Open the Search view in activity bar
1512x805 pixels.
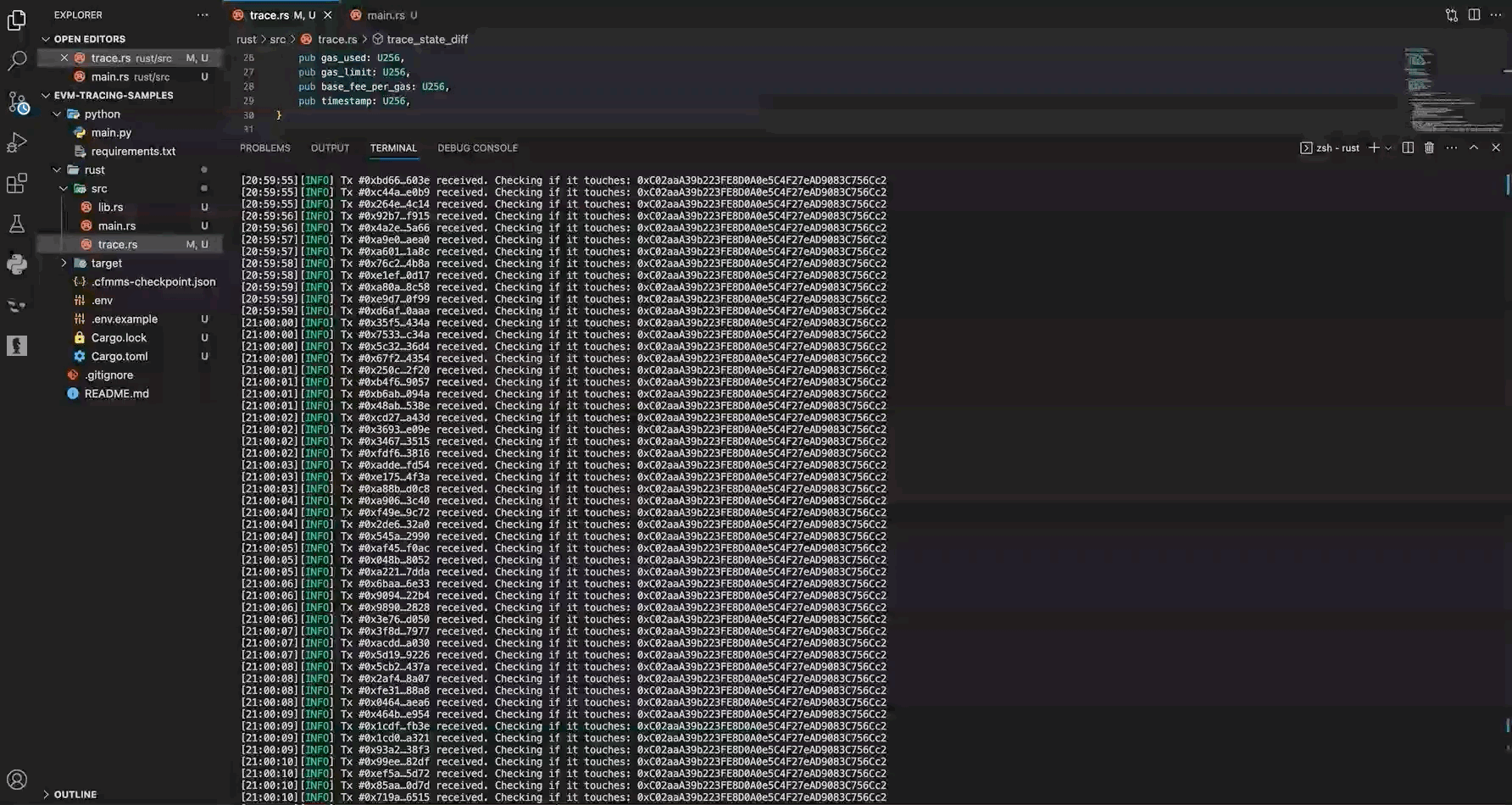click(17, 60)
